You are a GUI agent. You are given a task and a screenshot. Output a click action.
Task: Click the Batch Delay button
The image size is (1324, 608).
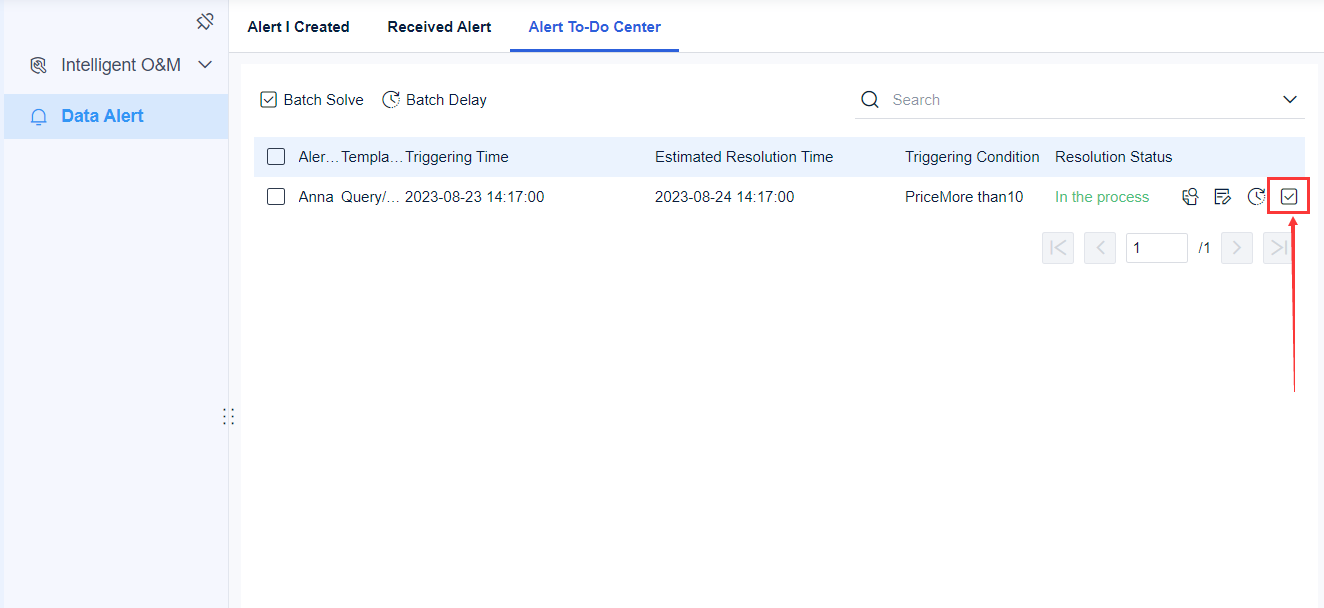(x=434, y=99)
